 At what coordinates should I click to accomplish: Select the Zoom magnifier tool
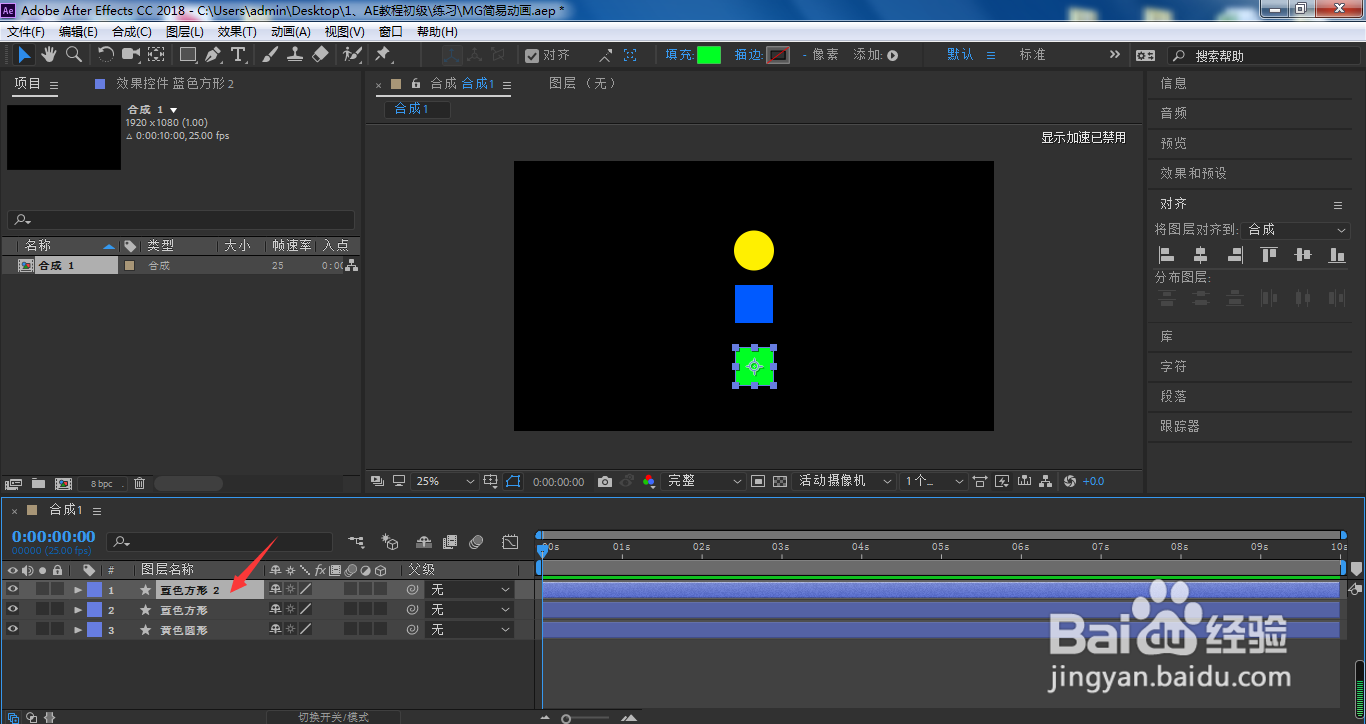(74, 54)
